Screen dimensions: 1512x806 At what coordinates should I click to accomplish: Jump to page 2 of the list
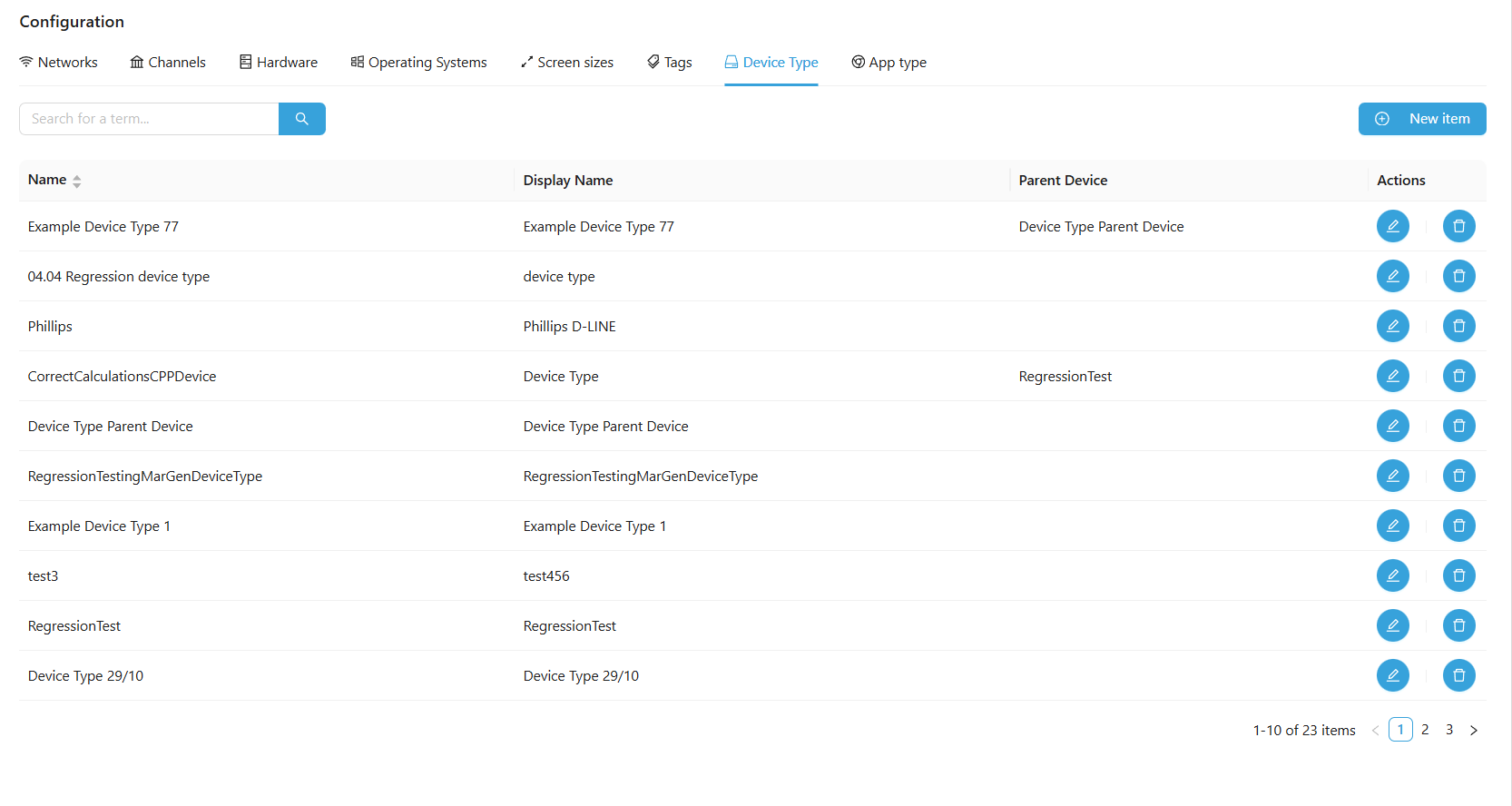point(1425,730)
